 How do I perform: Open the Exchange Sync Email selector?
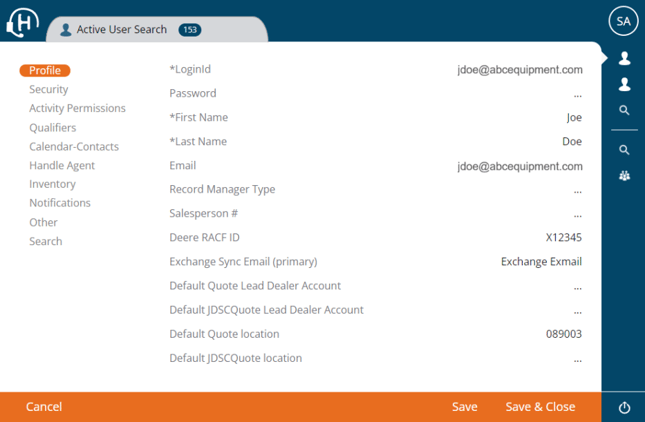tap(541, 262)
